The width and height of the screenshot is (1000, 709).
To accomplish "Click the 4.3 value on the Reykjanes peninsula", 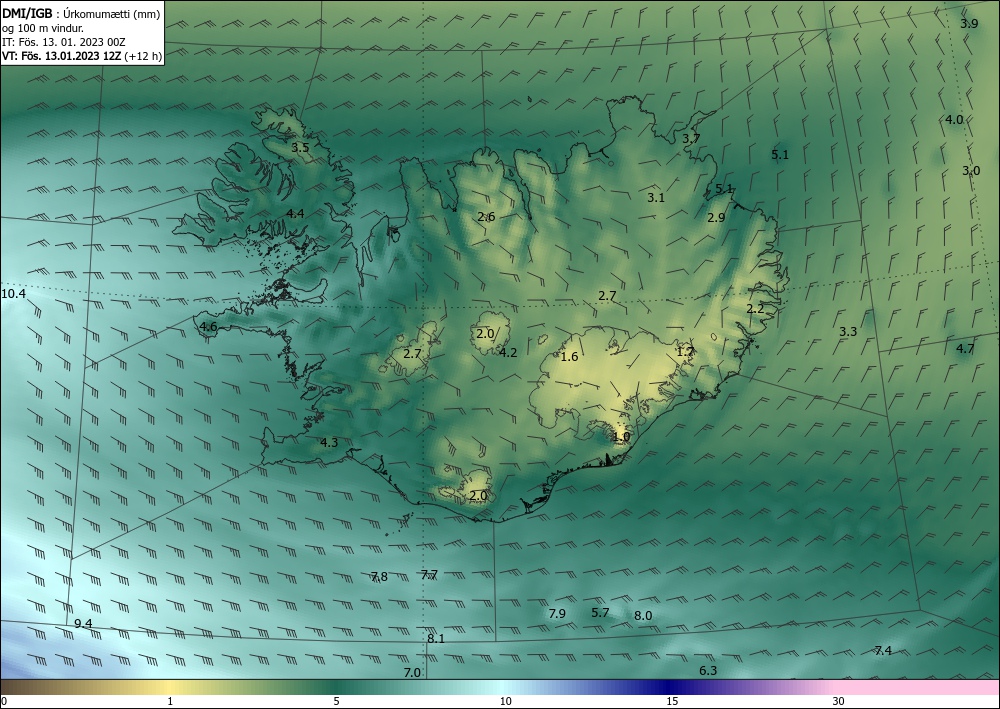I will click(x=329, y=442).
